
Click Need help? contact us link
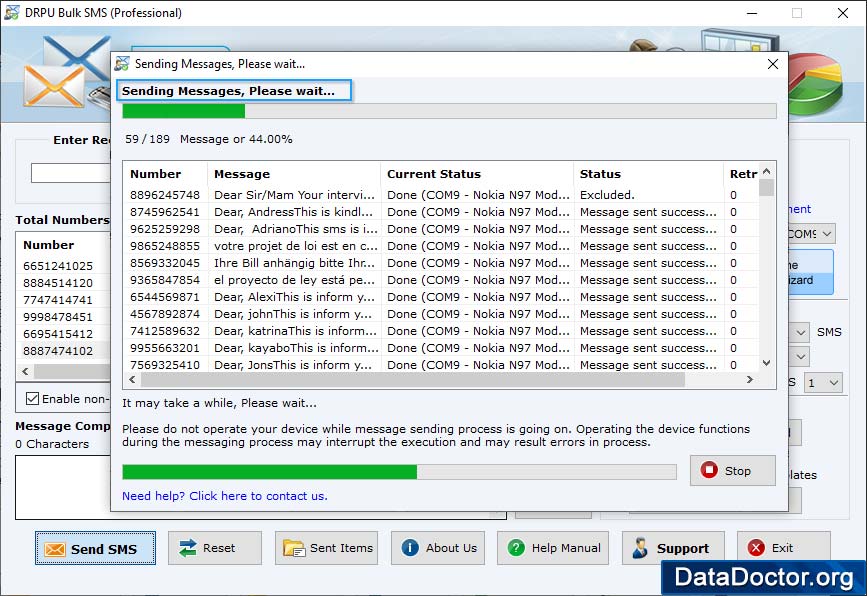[225, 496]
